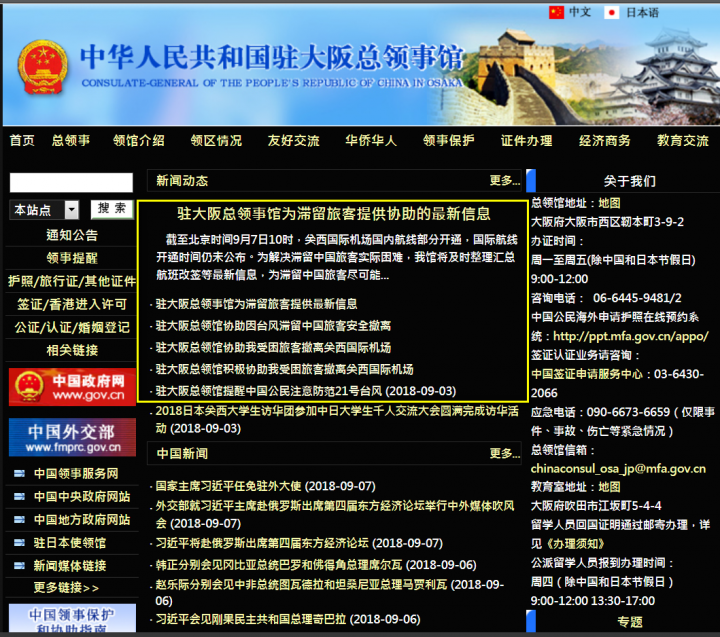Click the bullet icon beside 中国中央政府网站
The image size is (720, 637).
19,496
